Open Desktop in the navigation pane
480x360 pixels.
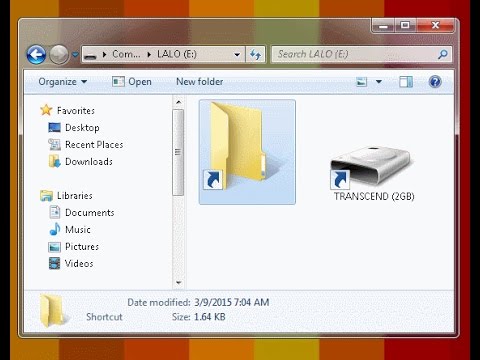[82, 128]
